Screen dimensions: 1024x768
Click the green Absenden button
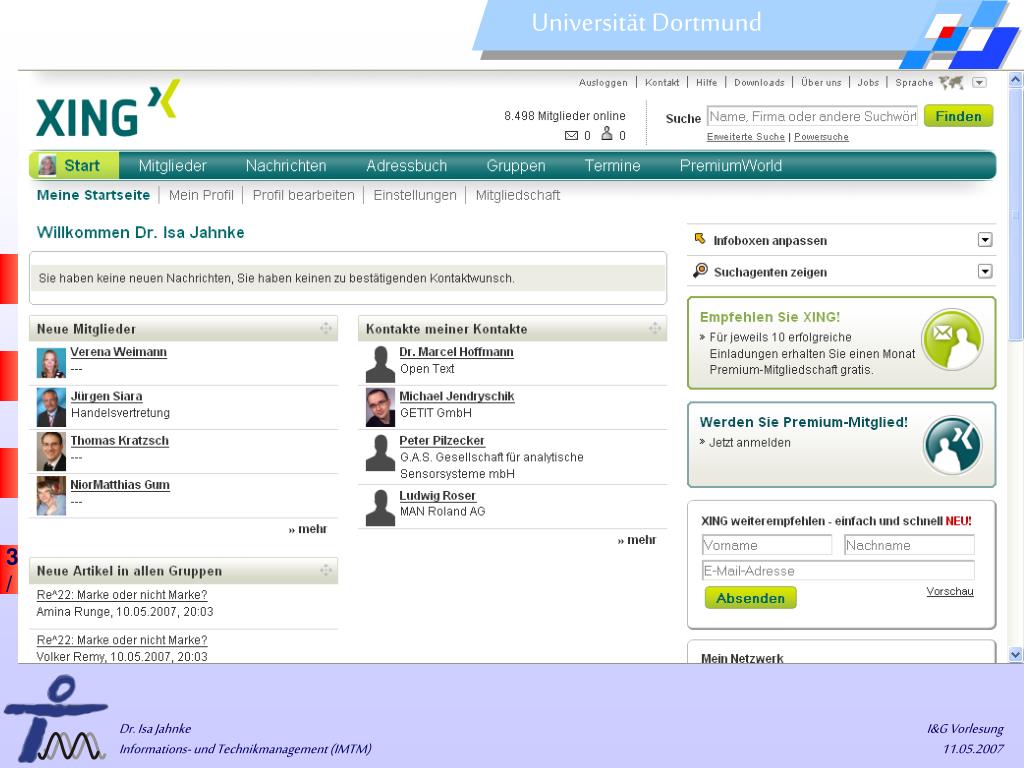(750, 598)
